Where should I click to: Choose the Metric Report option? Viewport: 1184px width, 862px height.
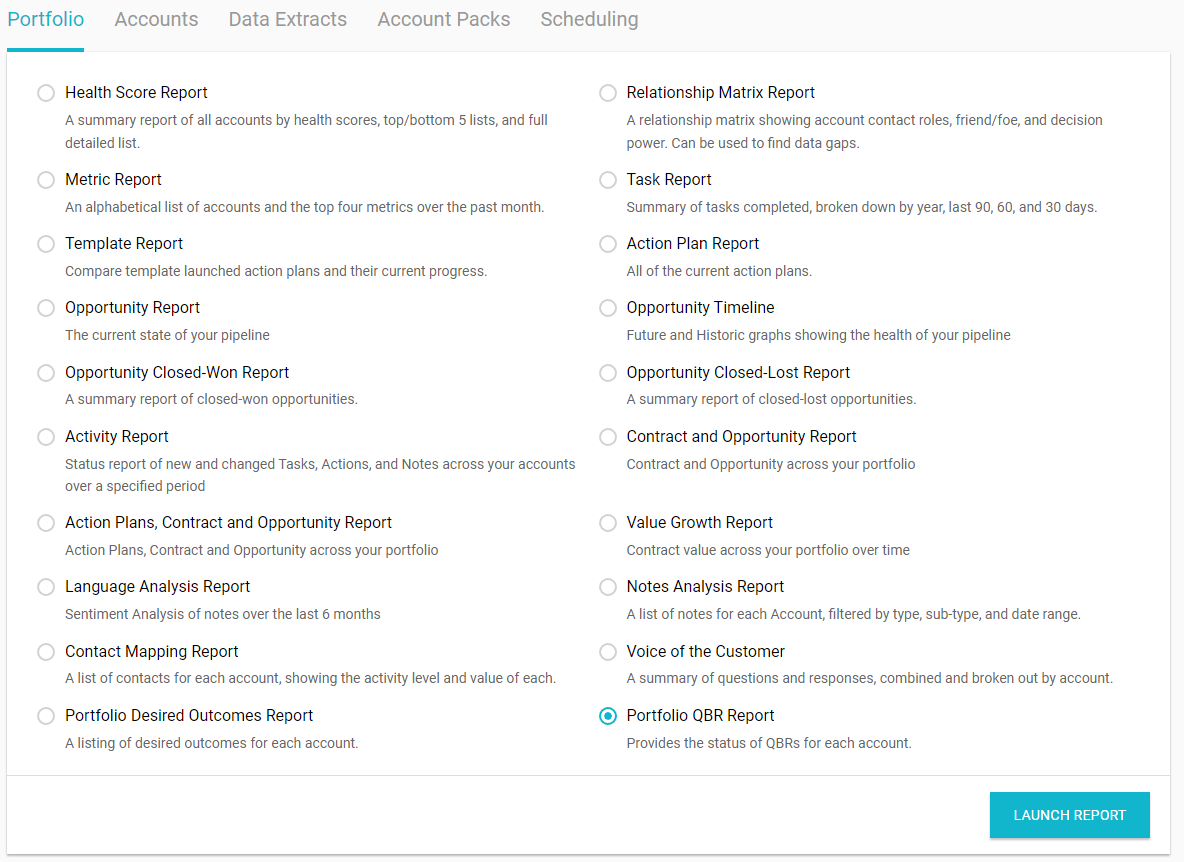(x=46, y=180)
